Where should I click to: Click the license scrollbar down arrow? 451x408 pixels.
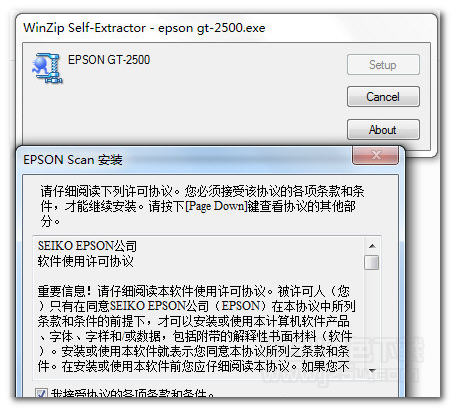coord(372,370)
